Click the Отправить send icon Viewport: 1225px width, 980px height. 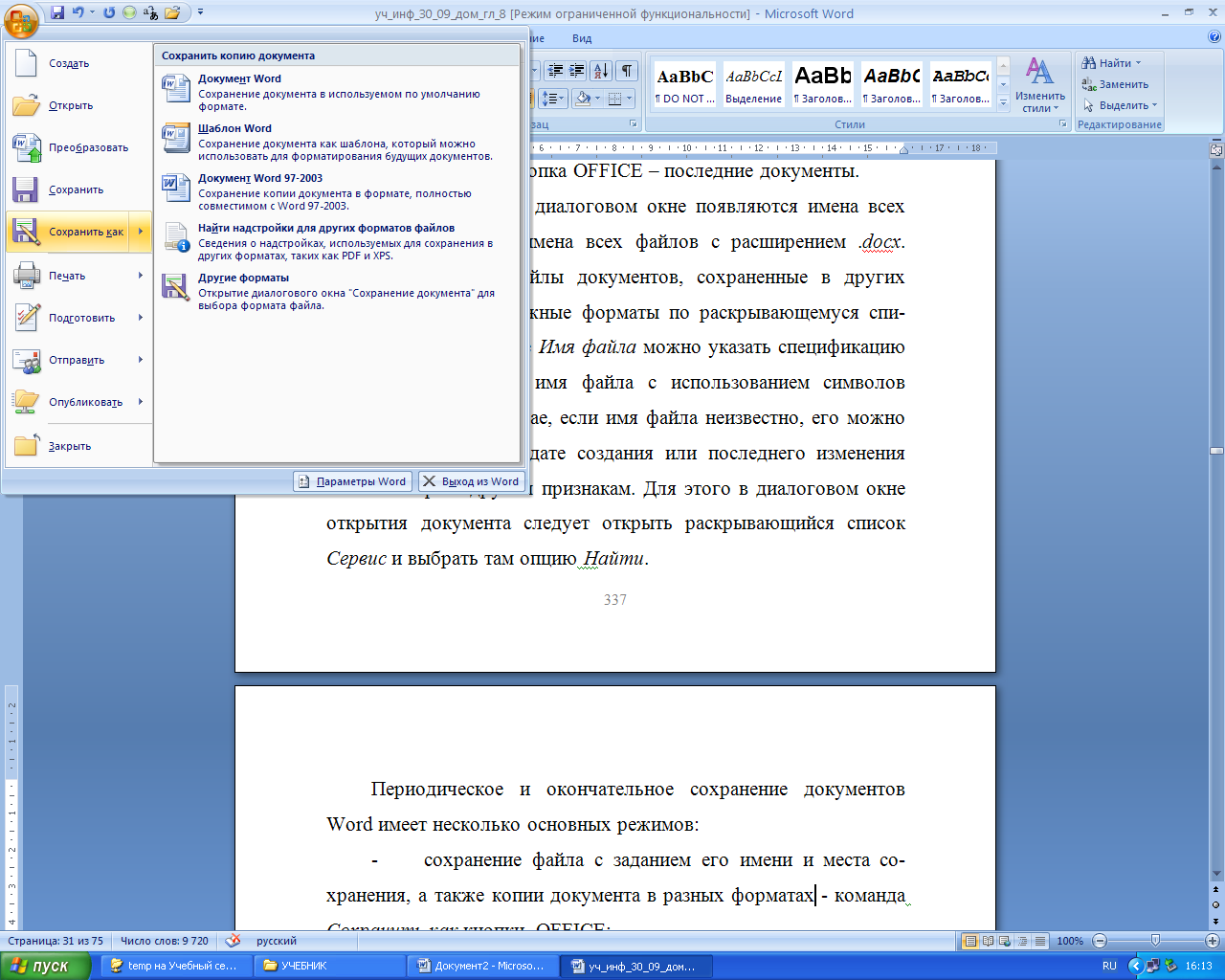click(x=26, y=360)
